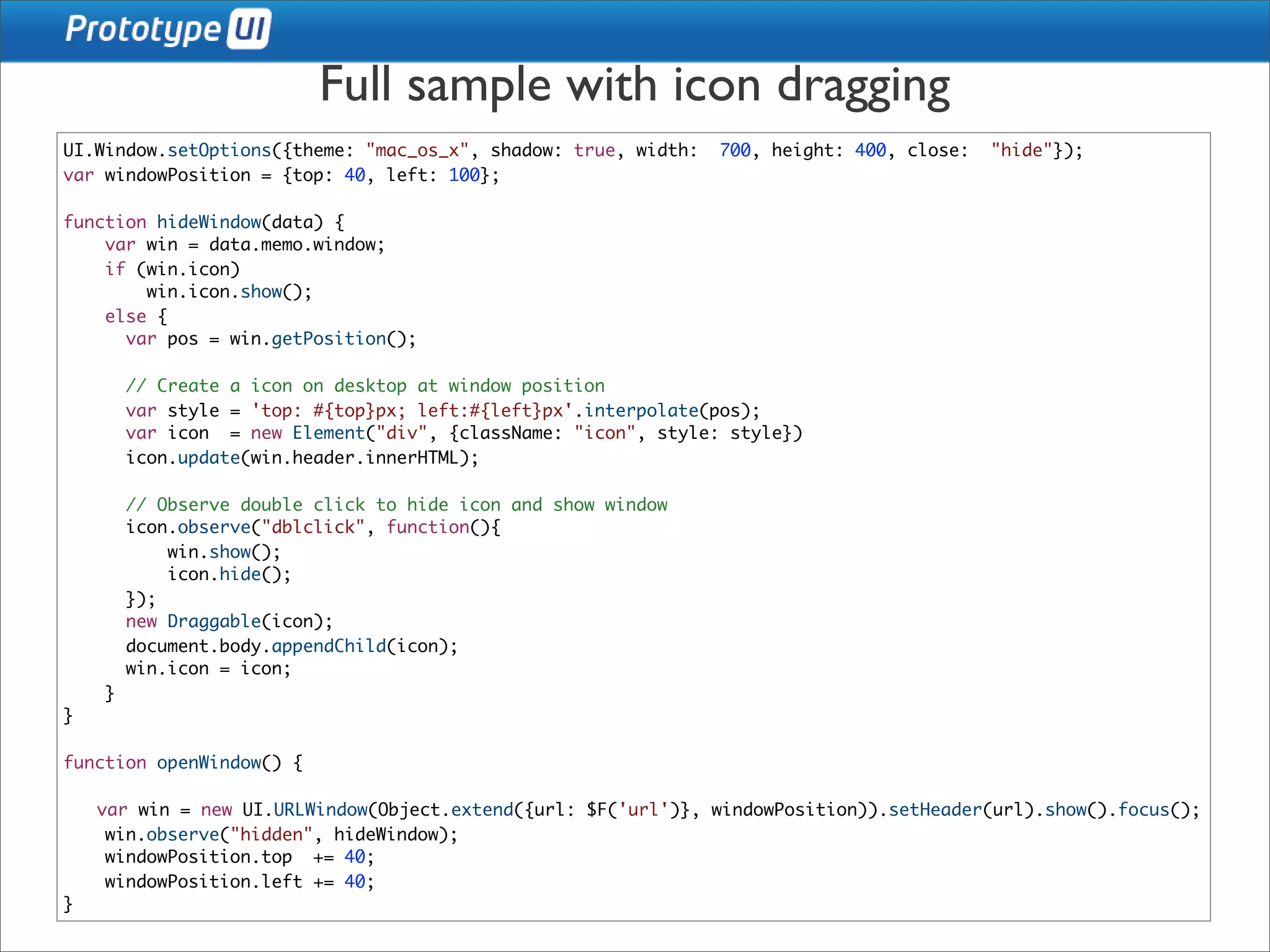The image size is (1270, 952).
Task: Click the Draggable constructor call
Action: tap(214, 621)
